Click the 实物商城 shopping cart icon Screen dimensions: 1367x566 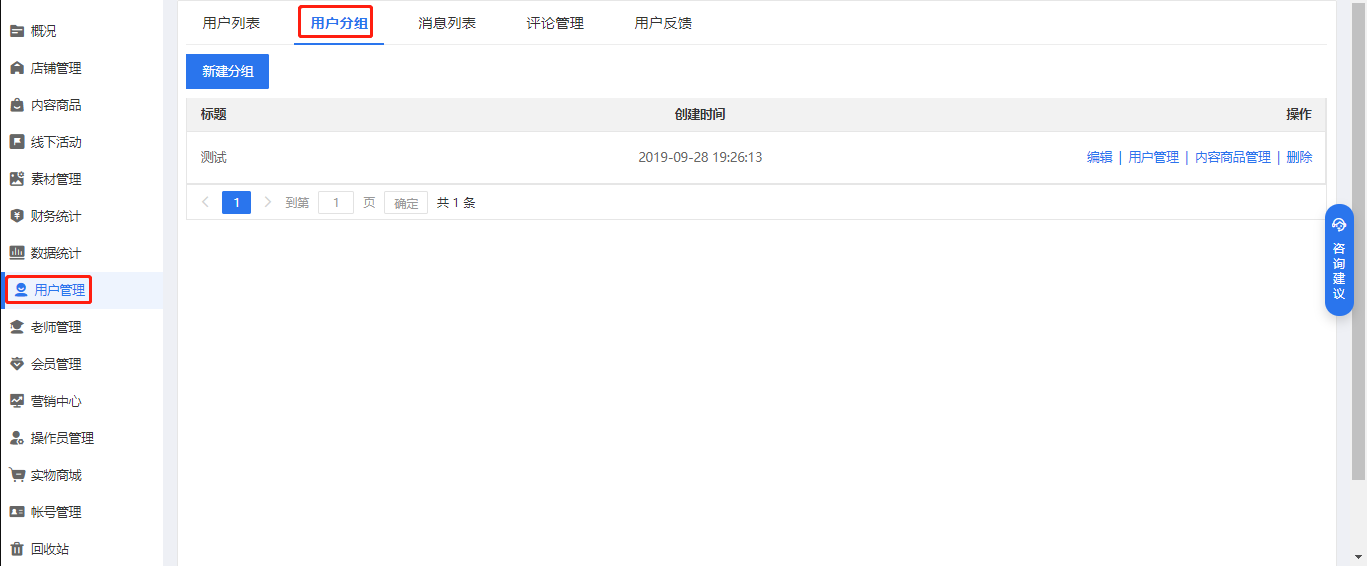[x=17, y=475]
